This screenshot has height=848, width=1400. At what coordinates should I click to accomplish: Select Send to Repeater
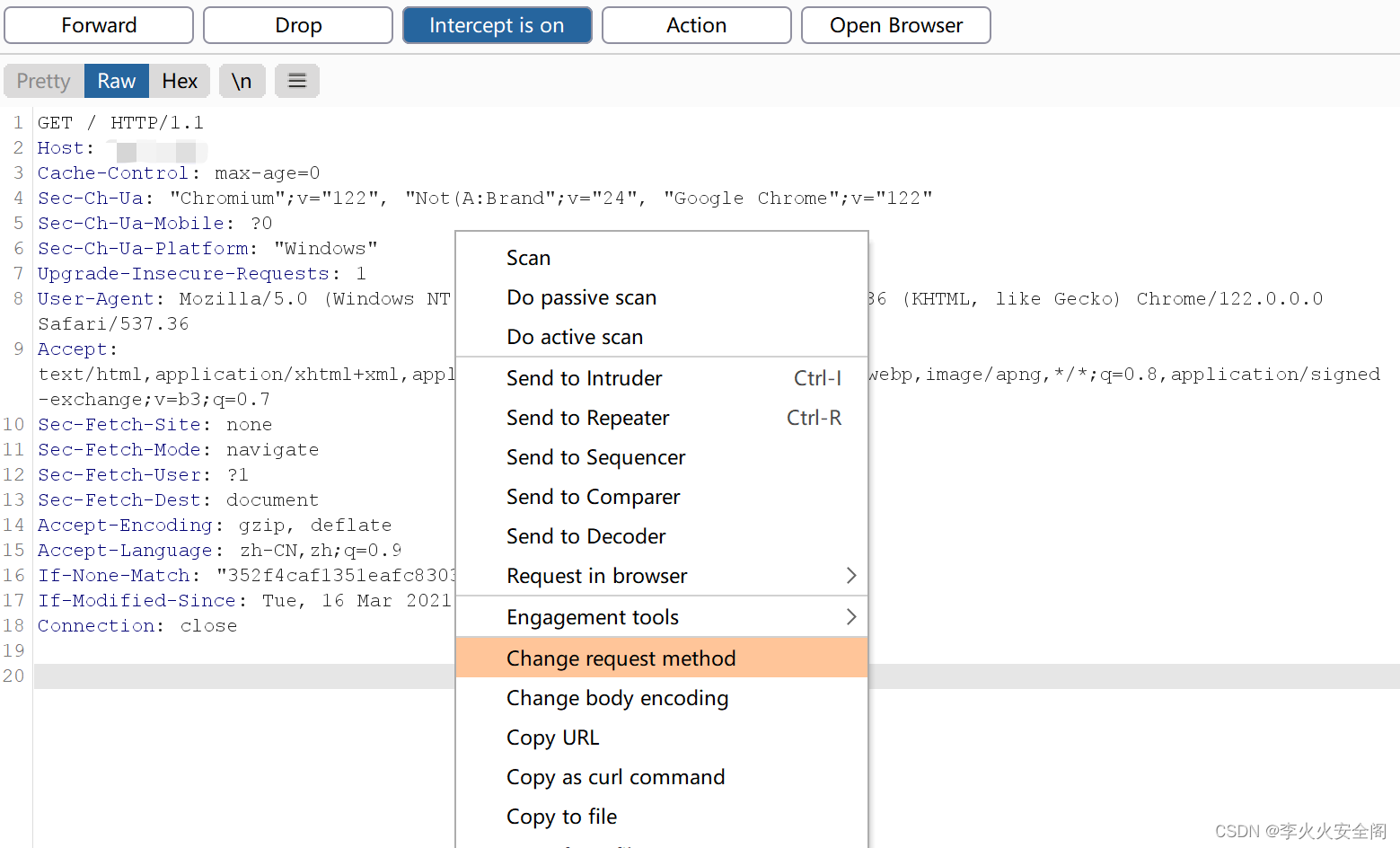pos(662,418)
